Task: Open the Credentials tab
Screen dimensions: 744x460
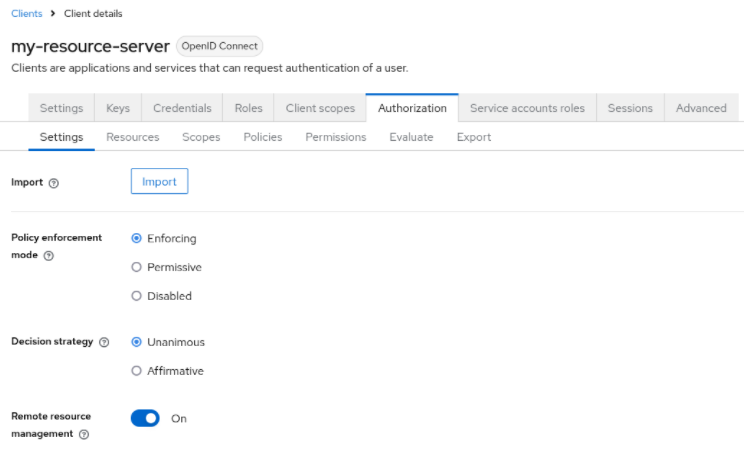Action: click(182, 108)
